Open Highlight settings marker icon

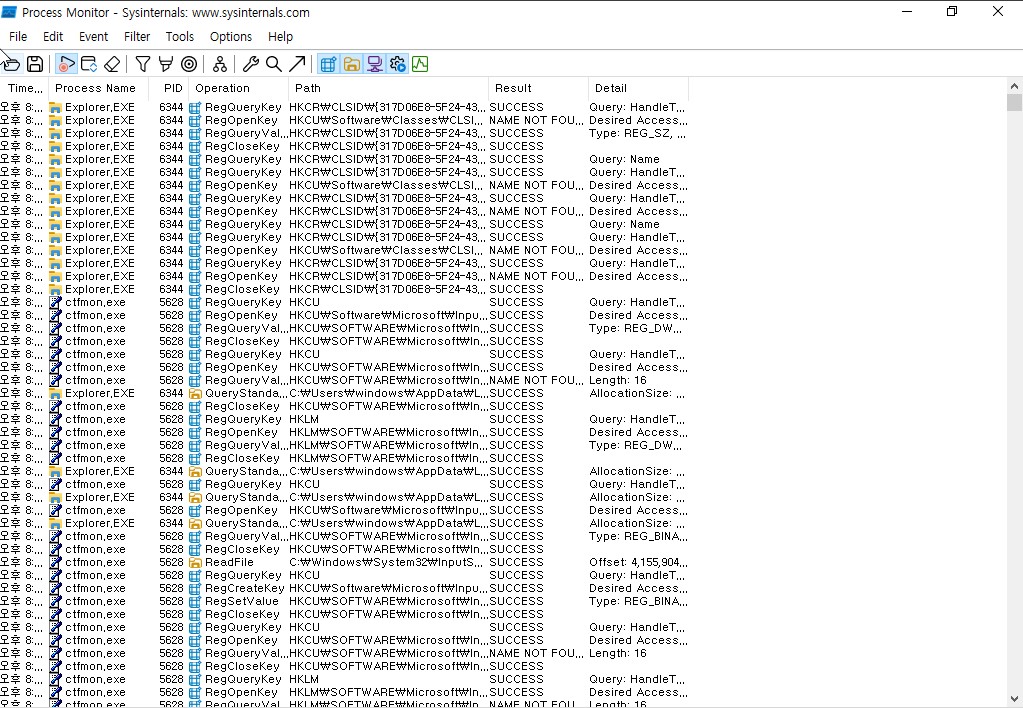pyautogui.click(x=166, y=64)
